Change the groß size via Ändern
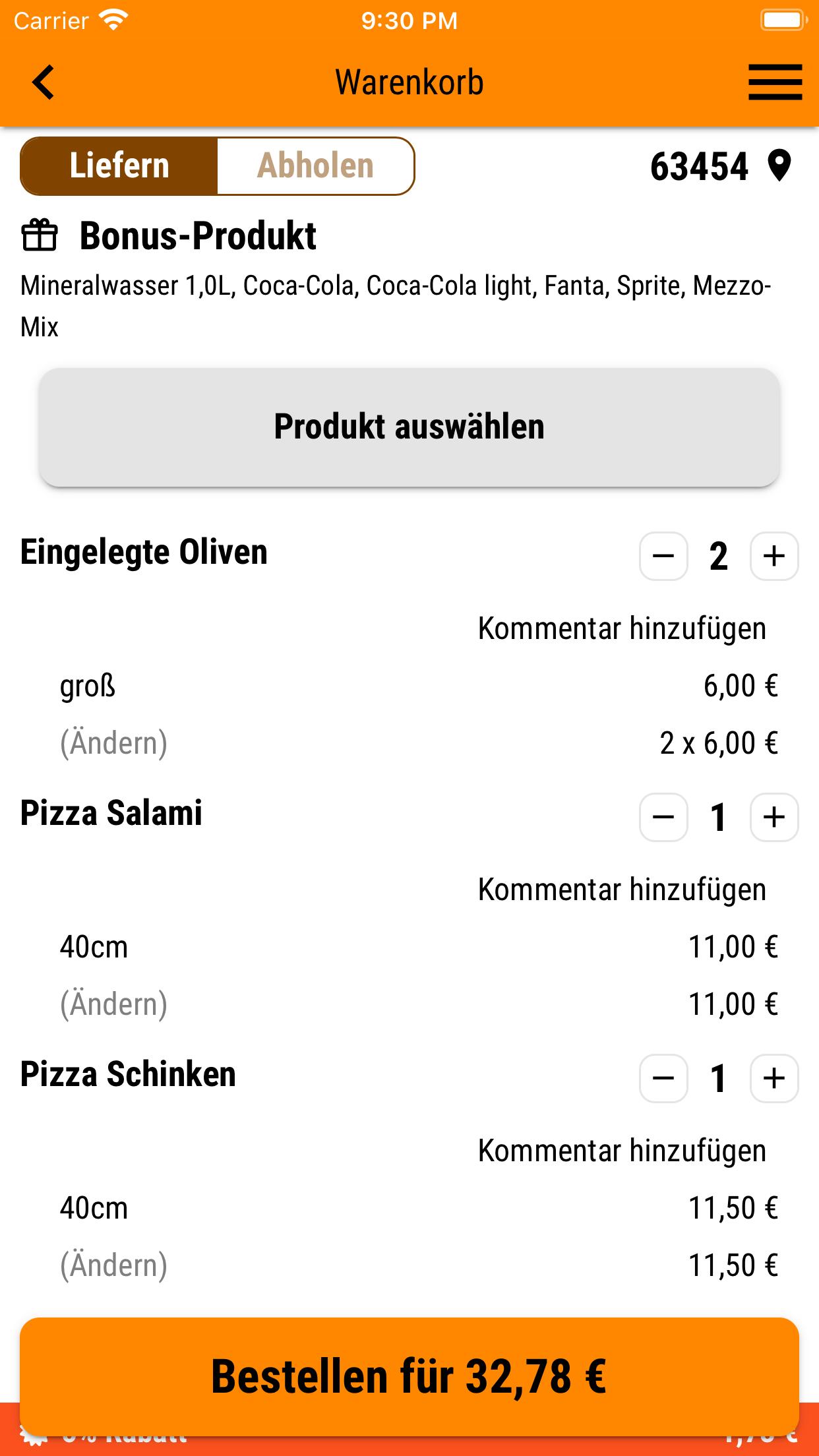The height and width of the screenshot is (1456, 819). (114, 743)
